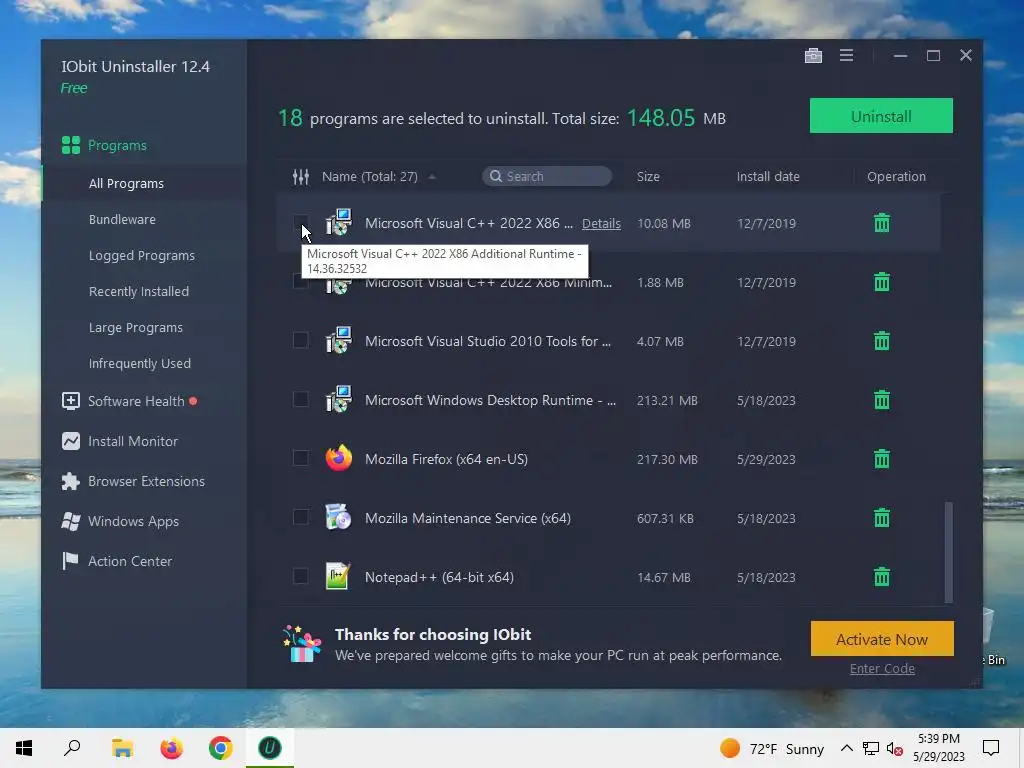The image size is (1024, 768).
Task: Launch File Explorer from taskbar
Action: 122,748
